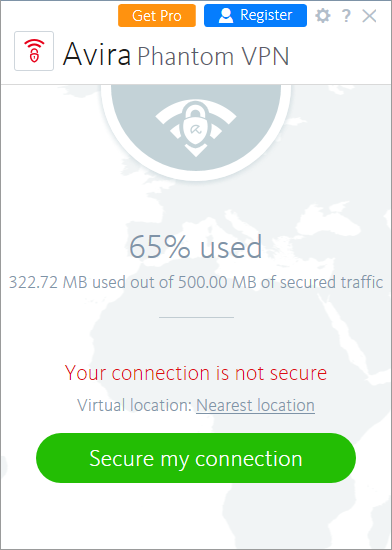
Task: Toggle VPN on with Secure my connection
Action: point(196,458)
